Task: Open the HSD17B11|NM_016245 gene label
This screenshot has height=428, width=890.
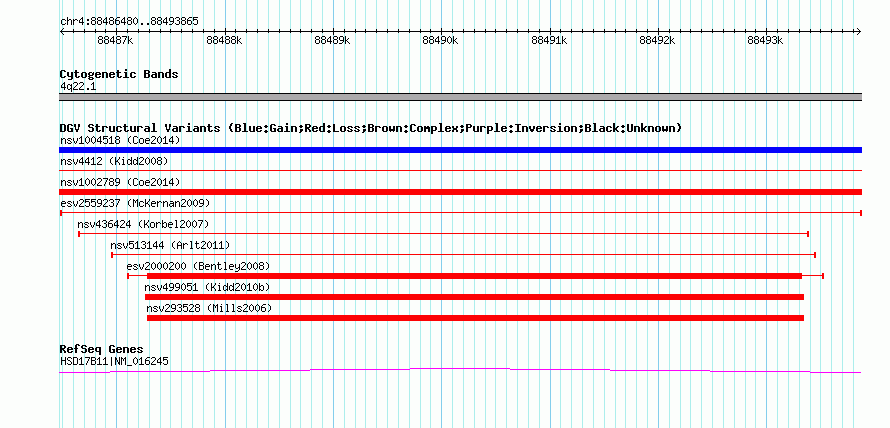Action: tap(114, 361)
